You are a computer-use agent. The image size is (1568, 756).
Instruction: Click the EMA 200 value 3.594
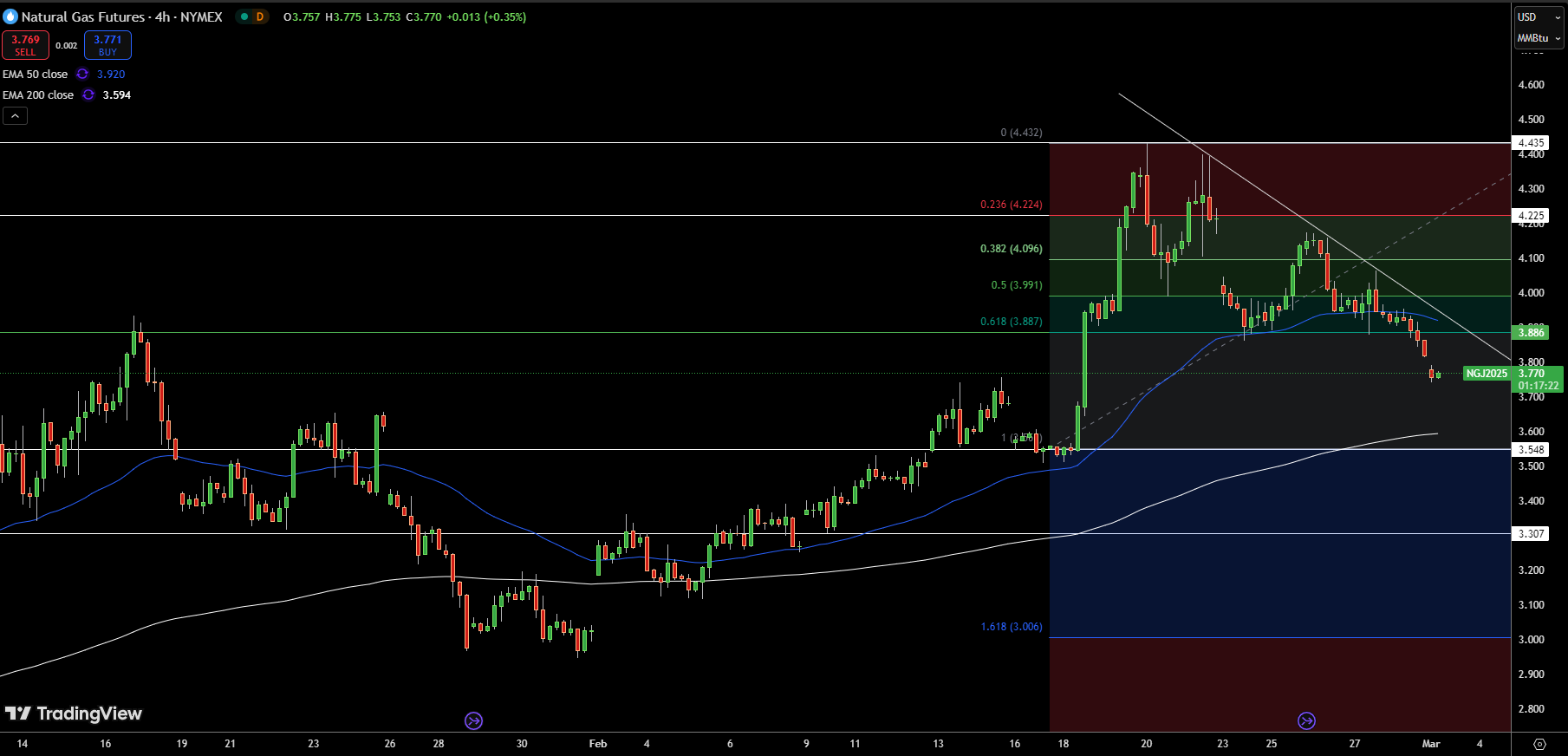[x=116, y=95]
